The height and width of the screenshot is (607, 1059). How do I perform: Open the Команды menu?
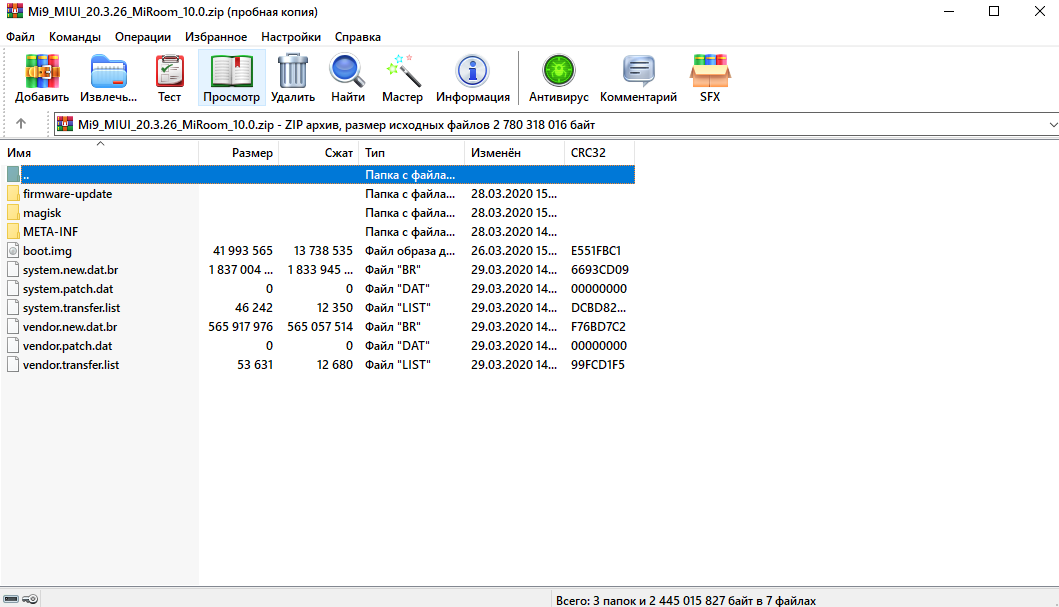coord(75,37)
